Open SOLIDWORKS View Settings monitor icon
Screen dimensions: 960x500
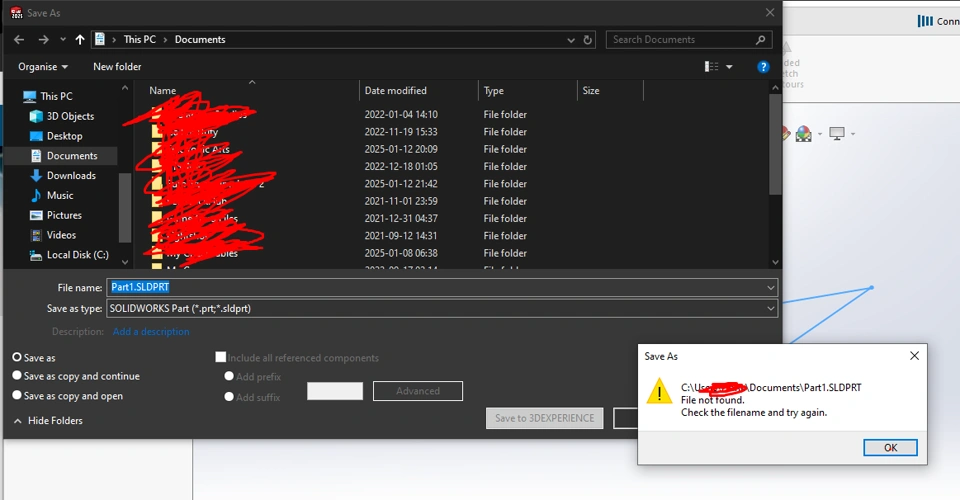[x=837, y=133]
